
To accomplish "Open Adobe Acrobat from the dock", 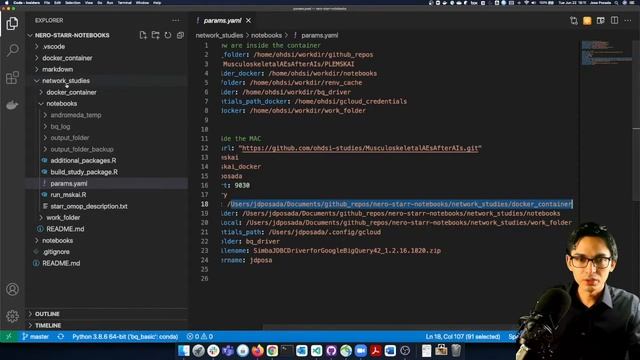I will [x=375, y=351].
